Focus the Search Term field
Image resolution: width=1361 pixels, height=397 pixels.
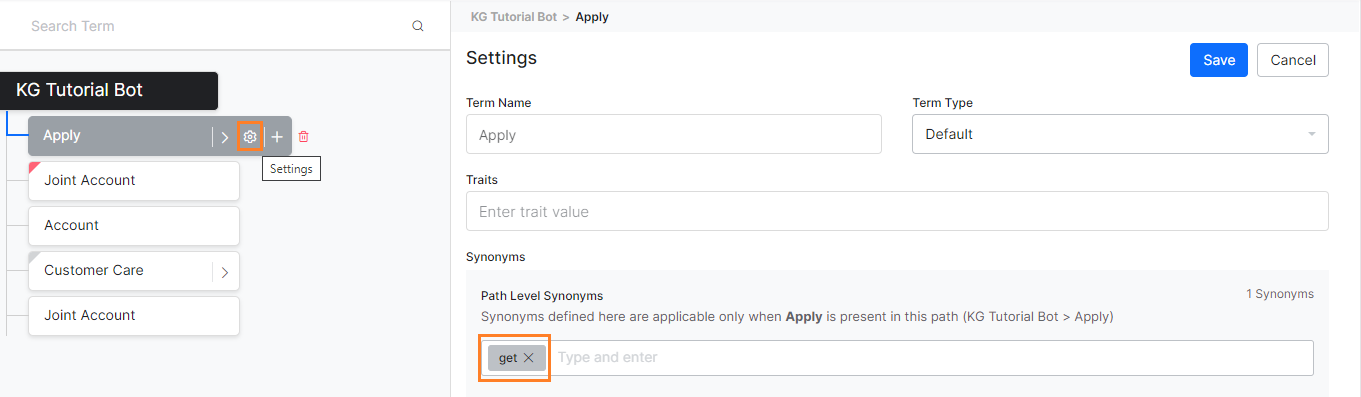[x=215, y=26]
